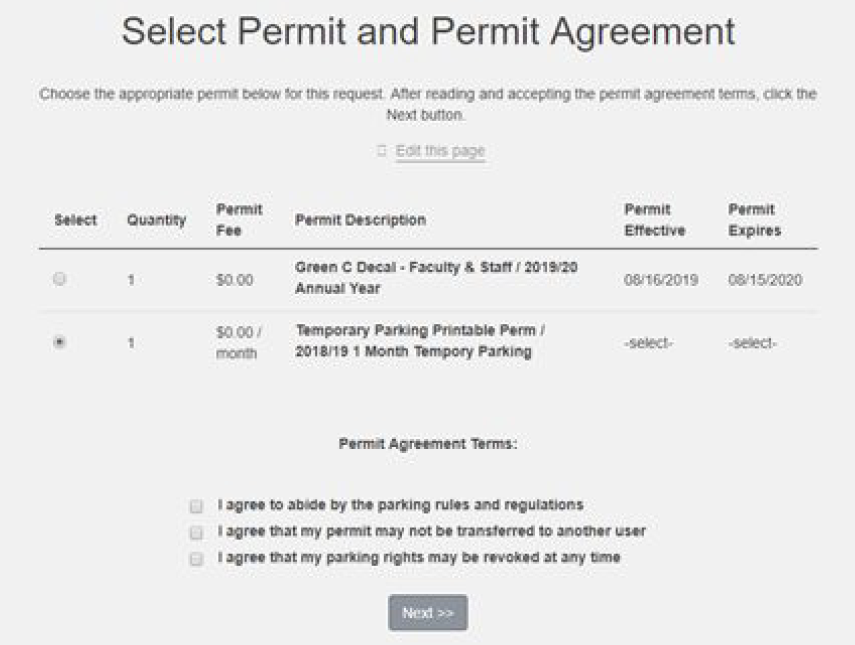
Task: Click the Permit Fee column header
Action: click(x=239, y=220)
